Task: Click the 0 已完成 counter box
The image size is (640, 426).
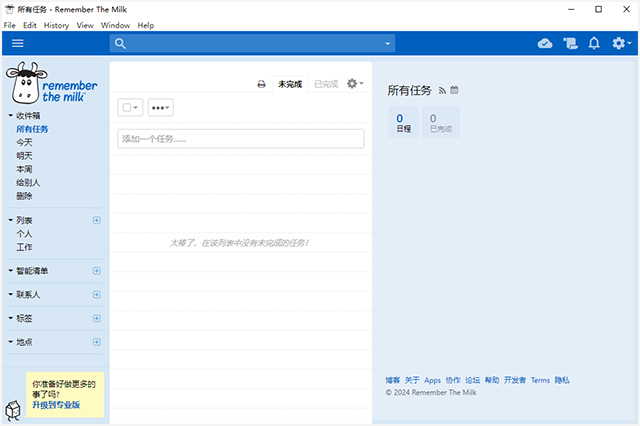Action: point(441,122)
